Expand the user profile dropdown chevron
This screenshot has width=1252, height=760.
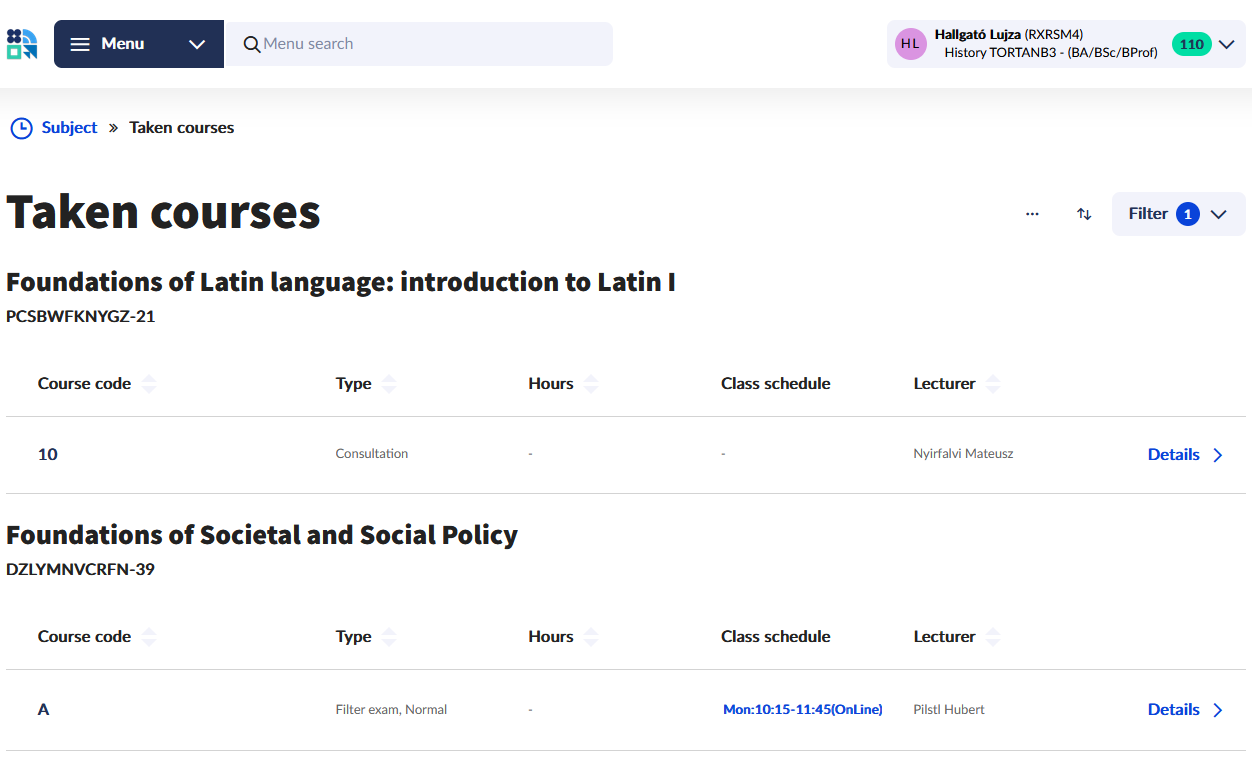point(1227,44)
